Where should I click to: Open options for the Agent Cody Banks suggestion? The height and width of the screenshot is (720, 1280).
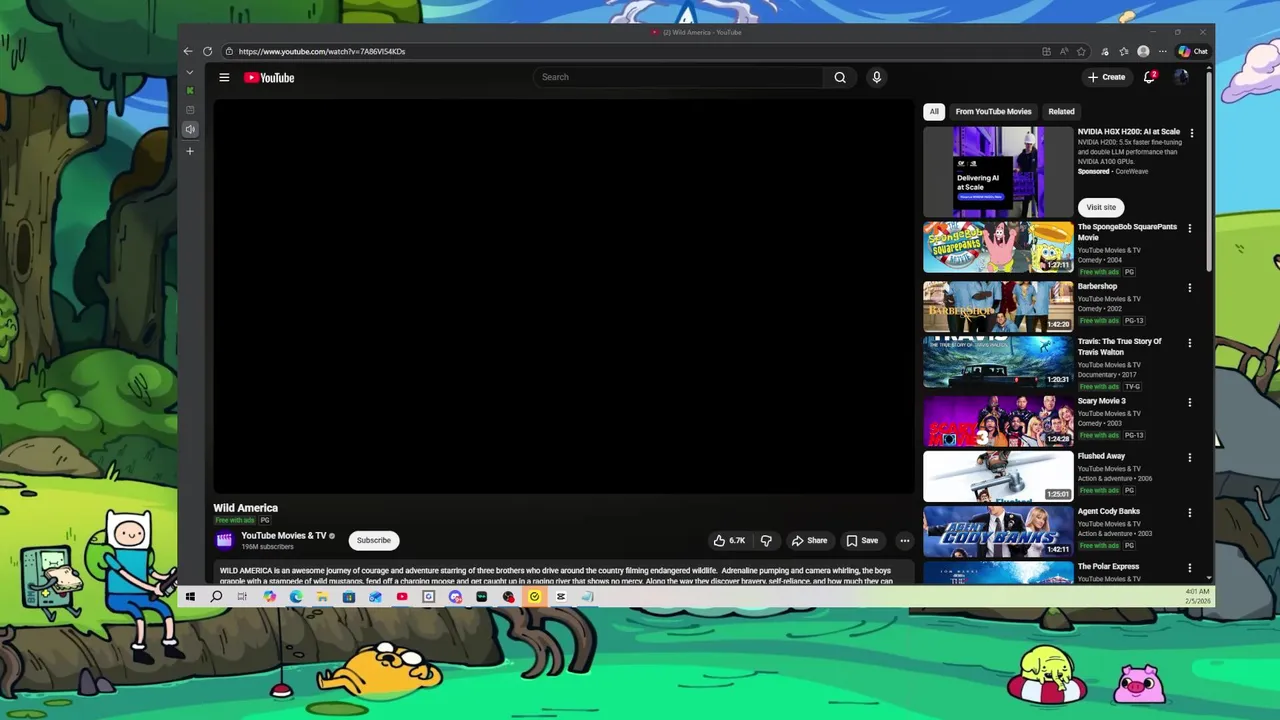click(x=1190, y=513)
